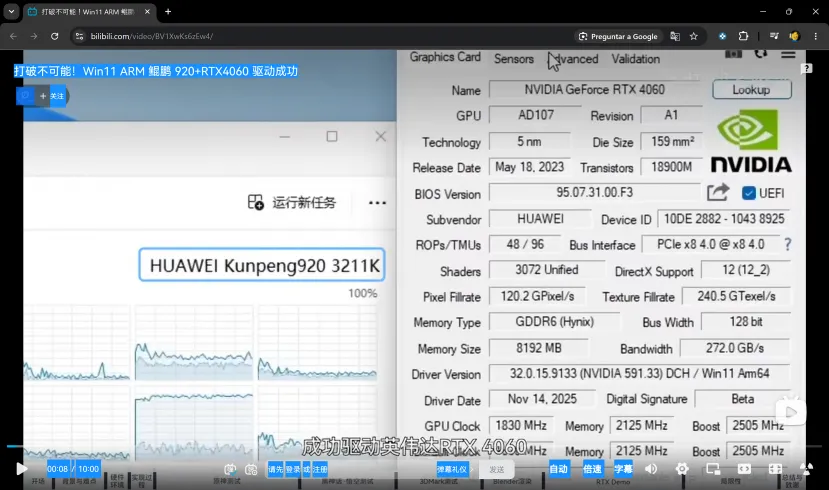Screen dimensions: 829x490
Task: Click the 注册 register link
Action: pyautogui.click(x=320, y=469)
